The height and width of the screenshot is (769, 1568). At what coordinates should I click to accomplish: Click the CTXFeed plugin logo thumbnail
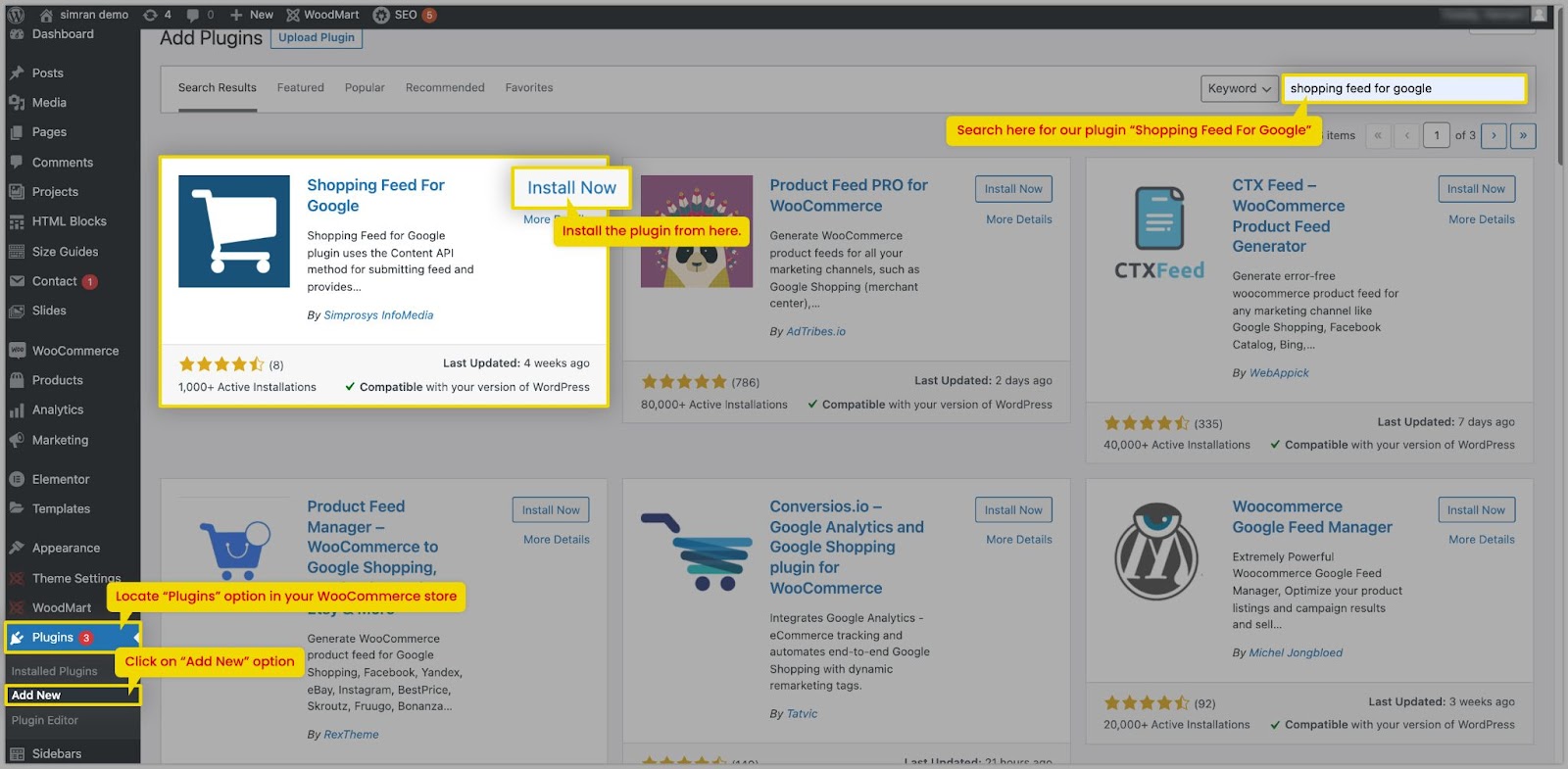pyautogui.click(x=1159, y=231)
